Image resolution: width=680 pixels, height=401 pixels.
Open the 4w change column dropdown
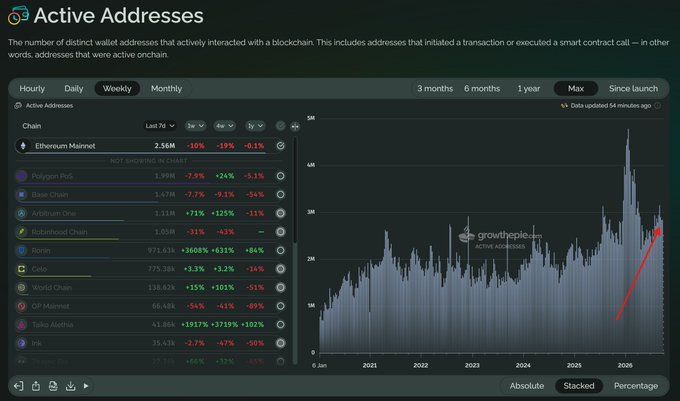225,126
